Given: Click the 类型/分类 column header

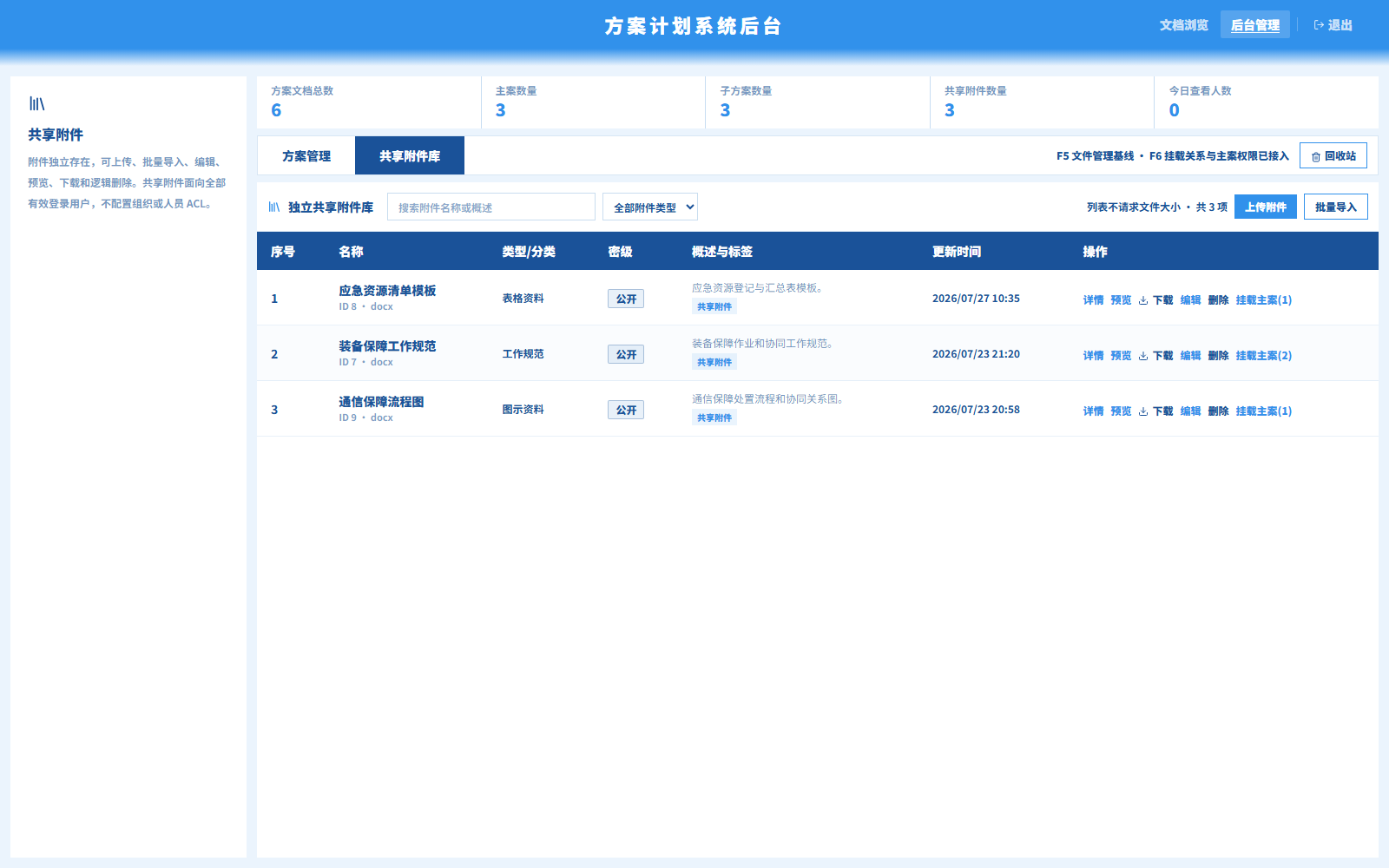Looking at the screenshot, I should pos(529,252).
